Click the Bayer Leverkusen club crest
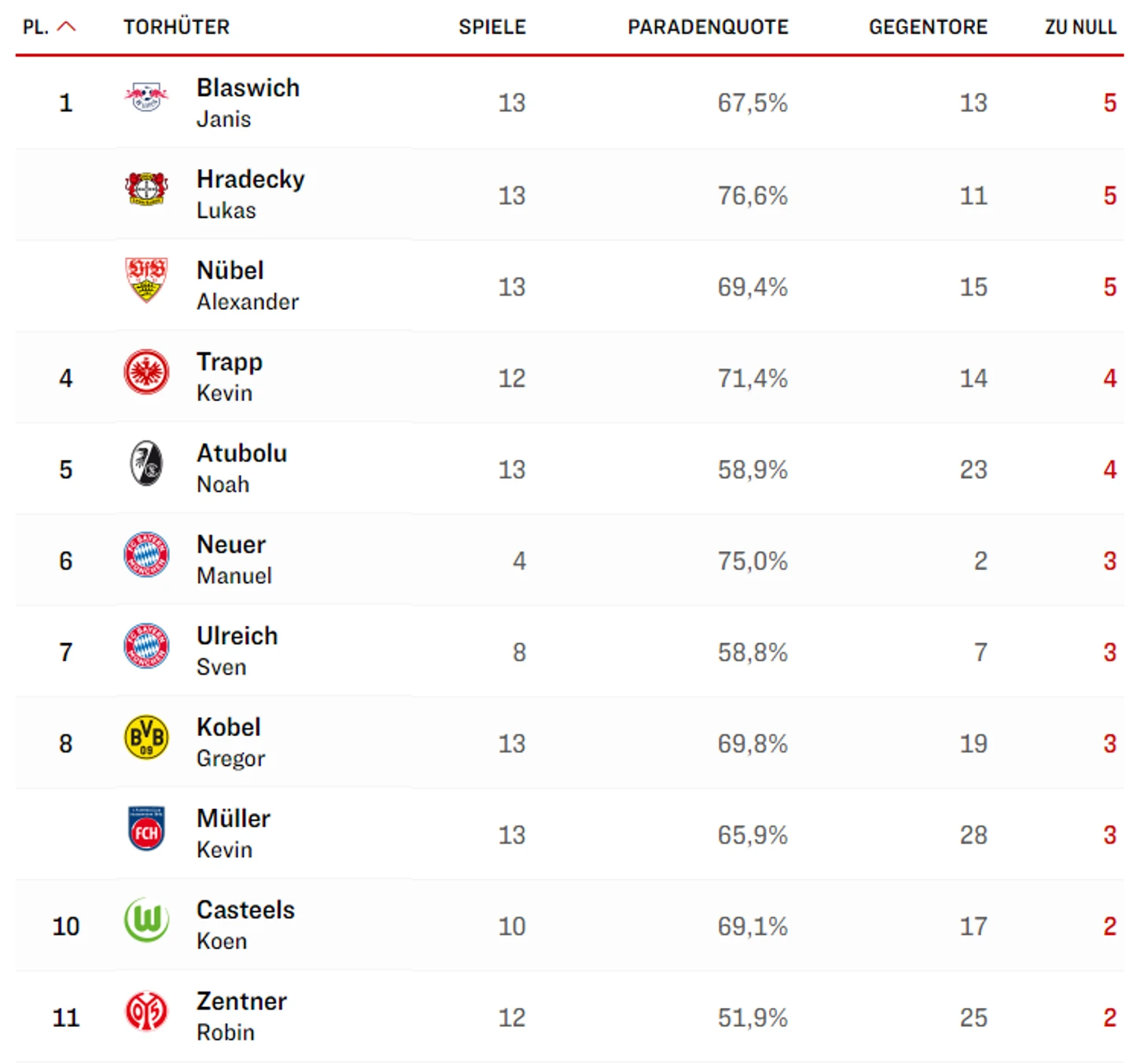 [x=146, y=189]
